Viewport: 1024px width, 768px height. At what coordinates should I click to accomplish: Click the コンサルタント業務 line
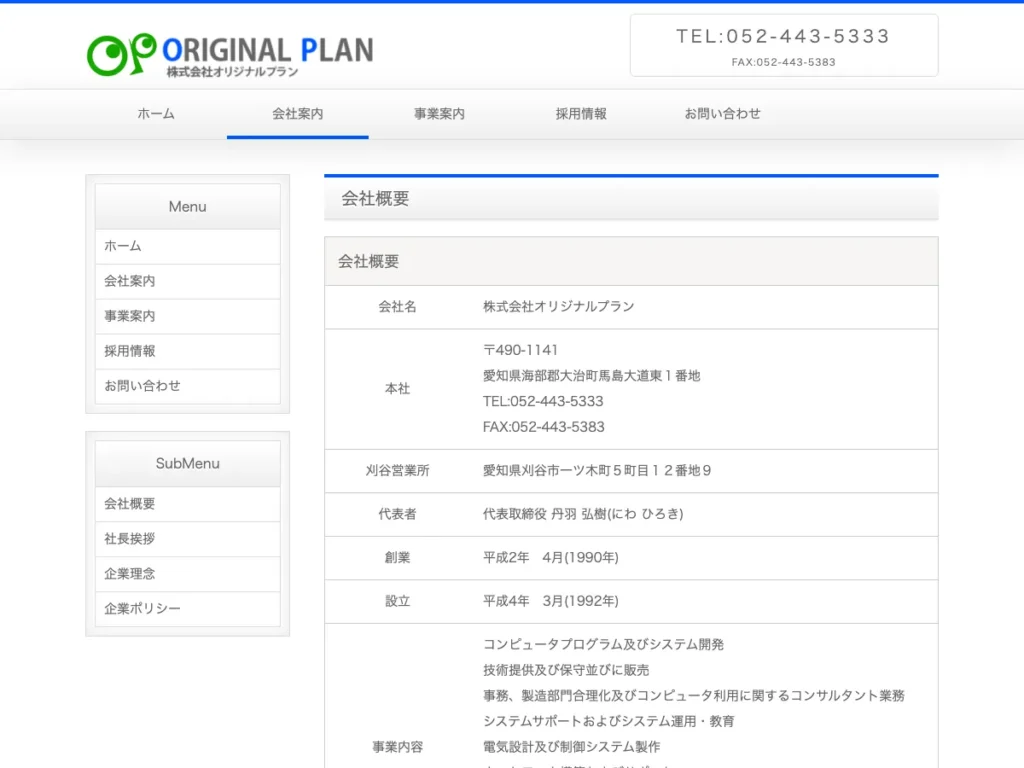pyautogui.click(x=694, y=696)
